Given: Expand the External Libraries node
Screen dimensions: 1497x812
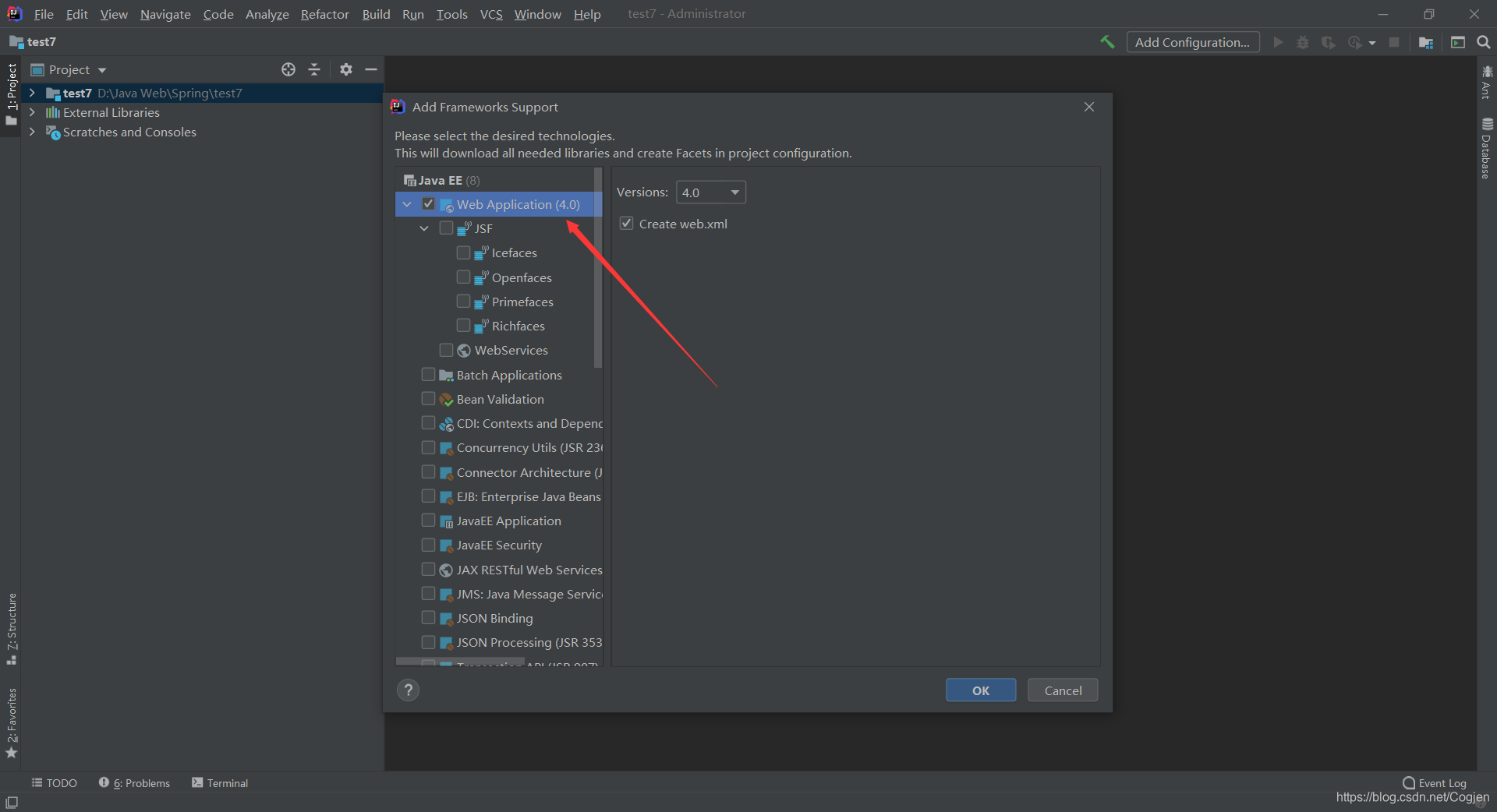Looking at the screenshot, I should tap(32, 112).
